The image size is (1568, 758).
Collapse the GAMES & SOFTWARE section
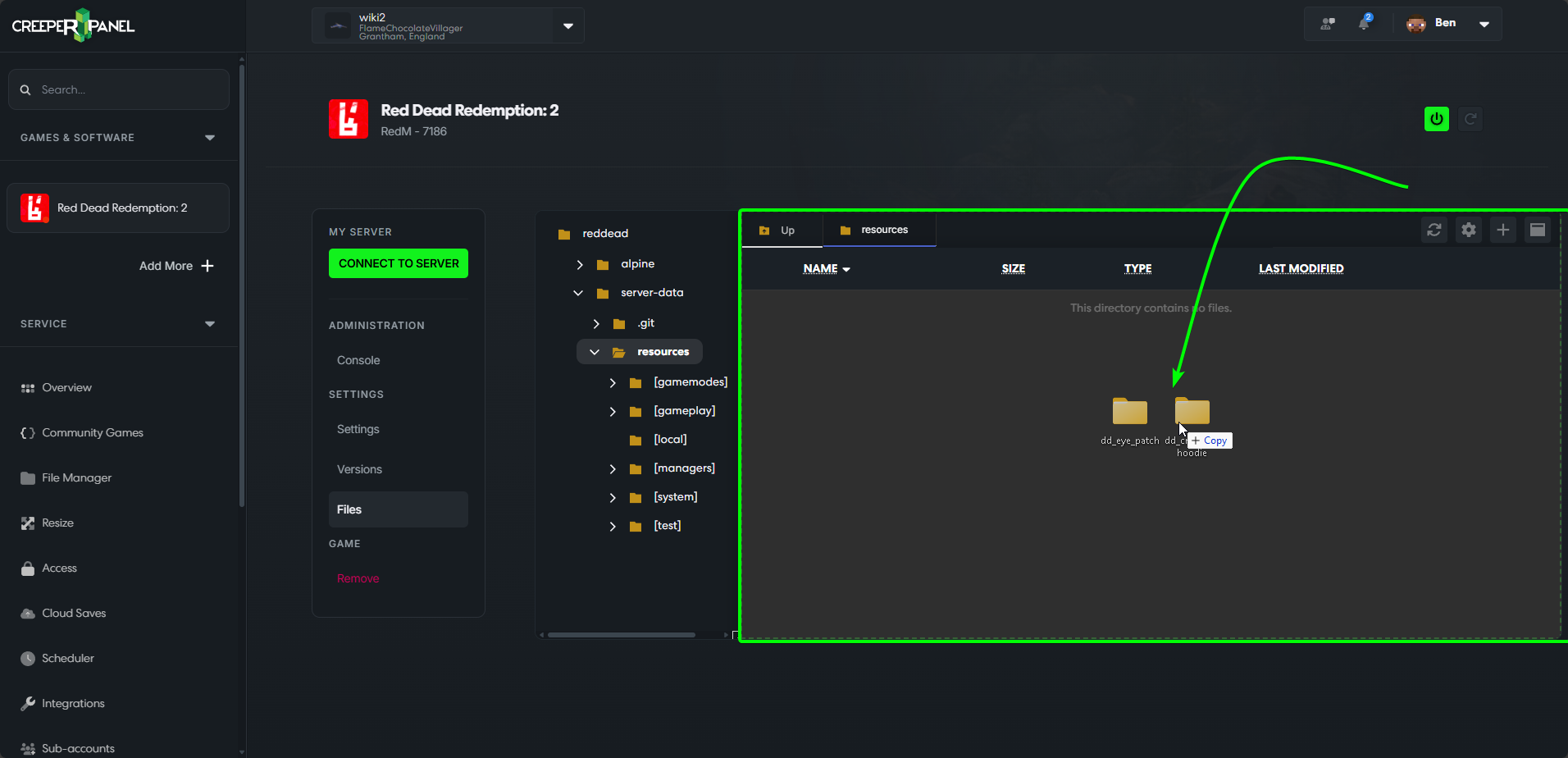point(210,137)
